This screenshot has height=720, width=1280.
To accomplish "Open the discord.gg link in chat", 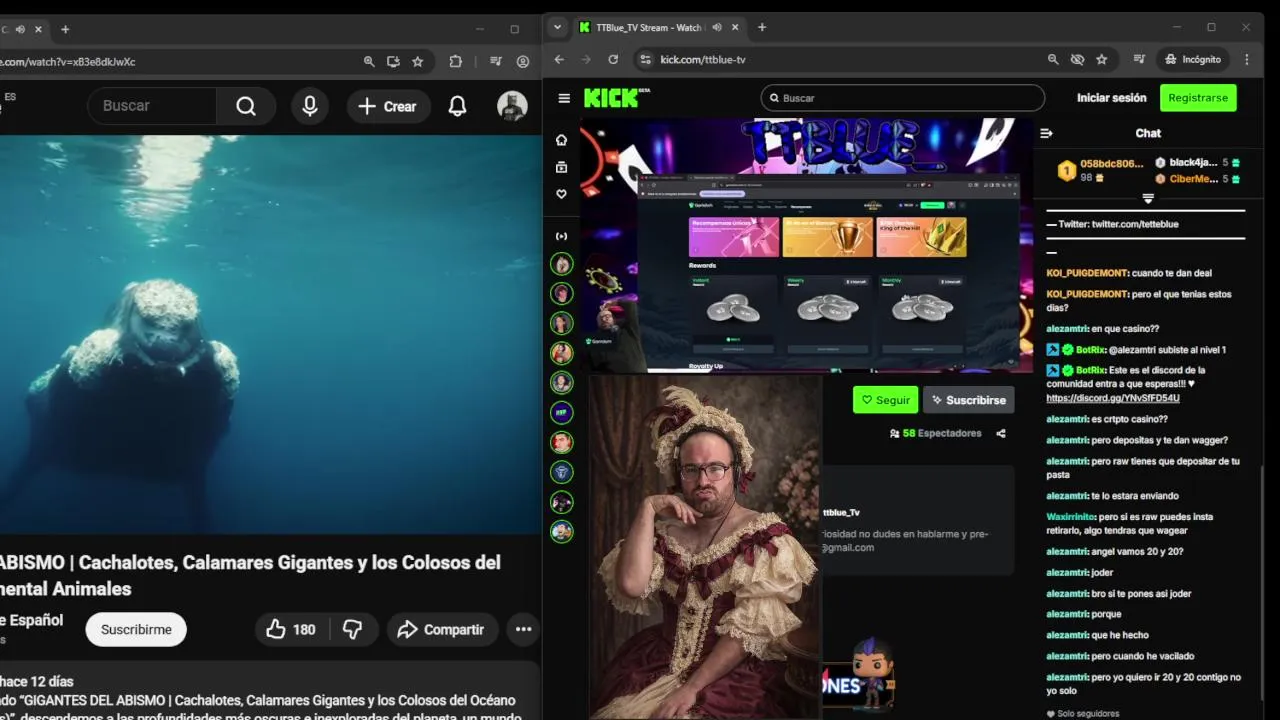I will [1113, 398].
